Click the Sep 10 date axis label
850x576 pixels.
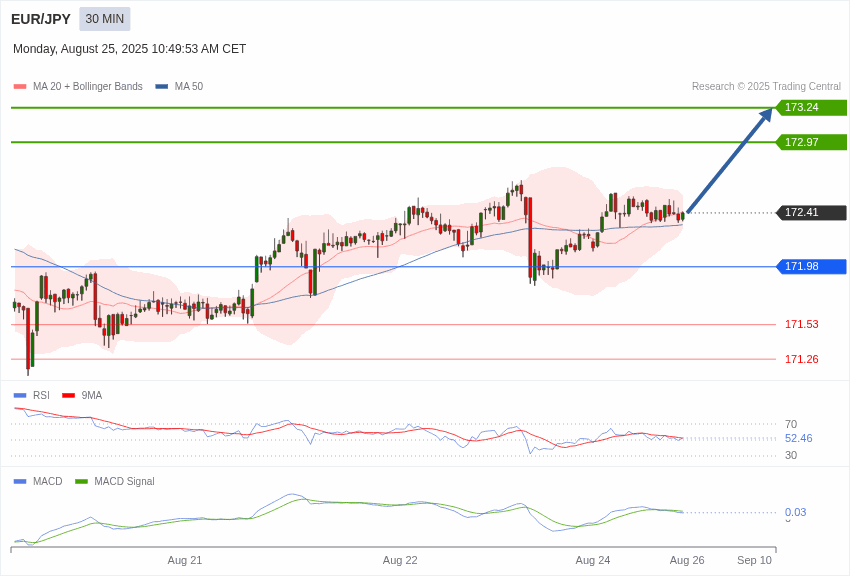pyautogui.click(x=754, y=560)
